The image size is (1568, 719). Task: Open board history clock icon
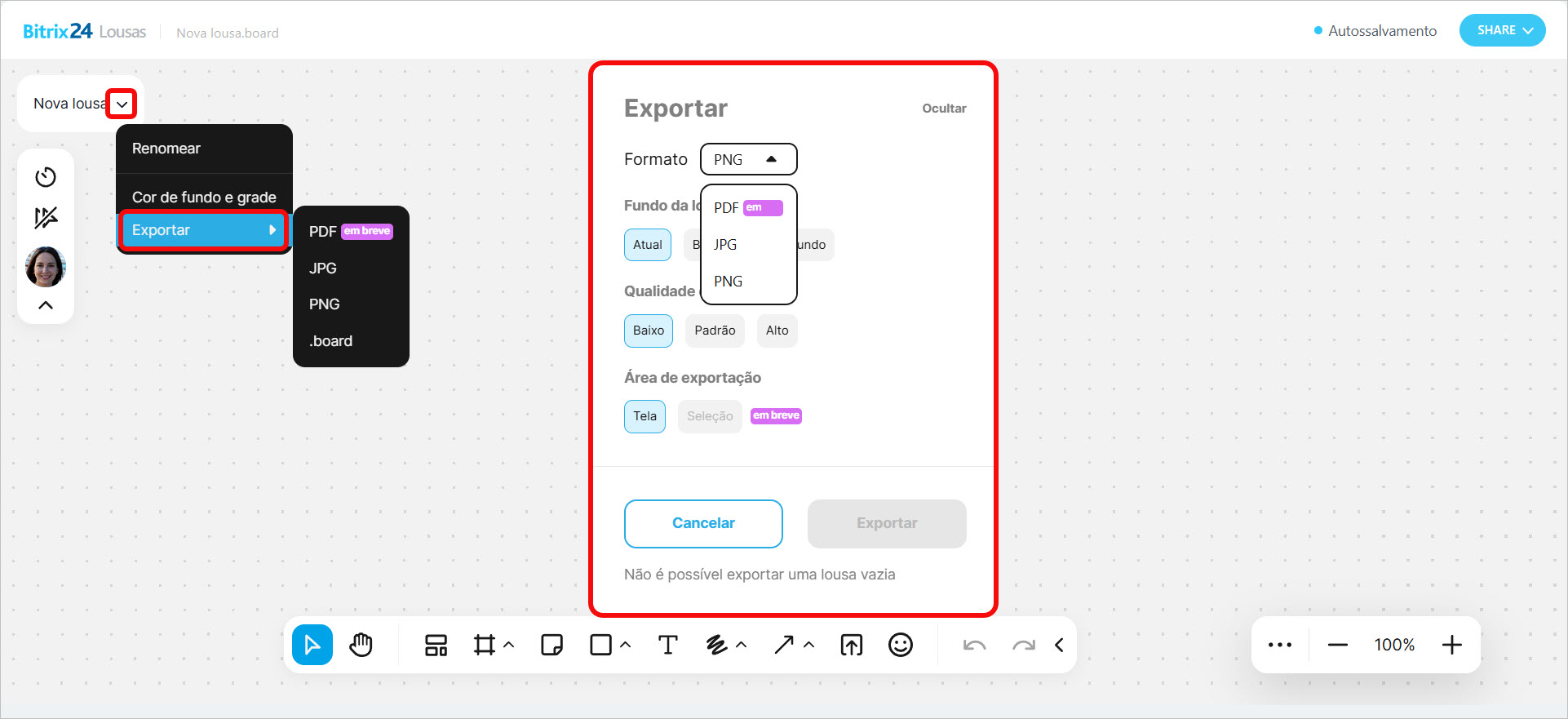coord(46,177)
